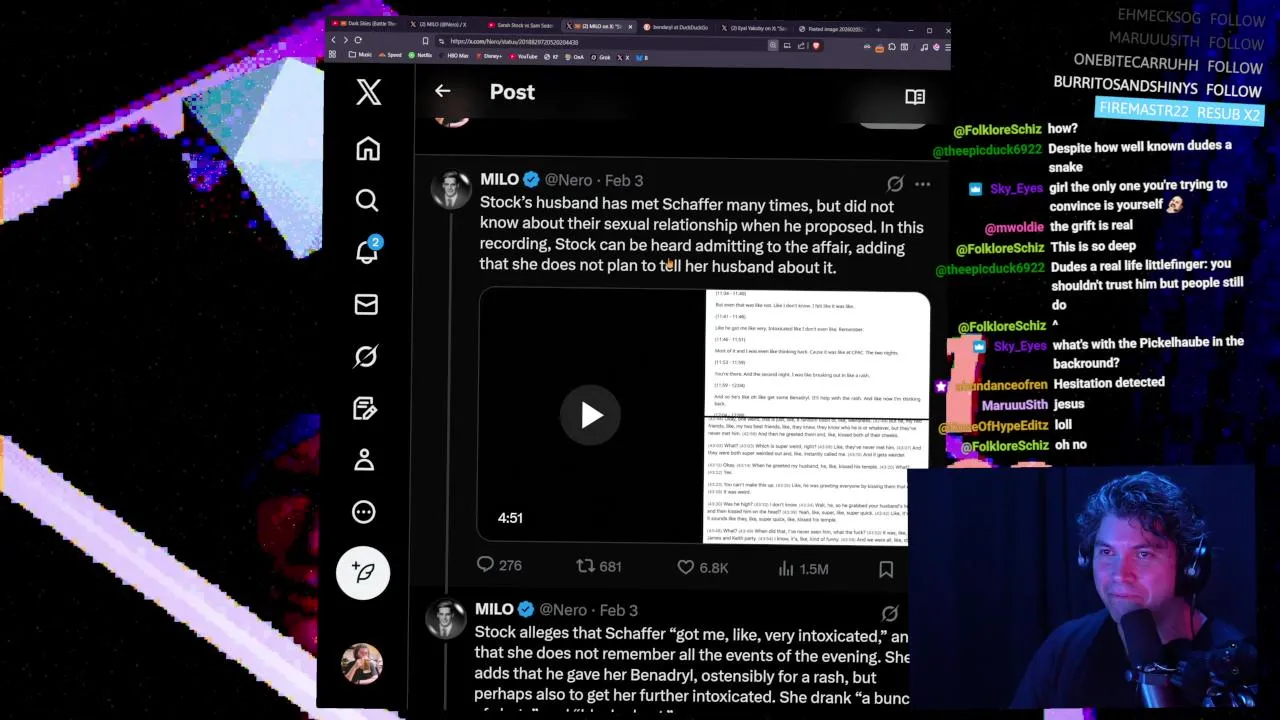View analytics showing 1.5M views
This screenshot has width=1280, height=720.
[x=803, y=569]
